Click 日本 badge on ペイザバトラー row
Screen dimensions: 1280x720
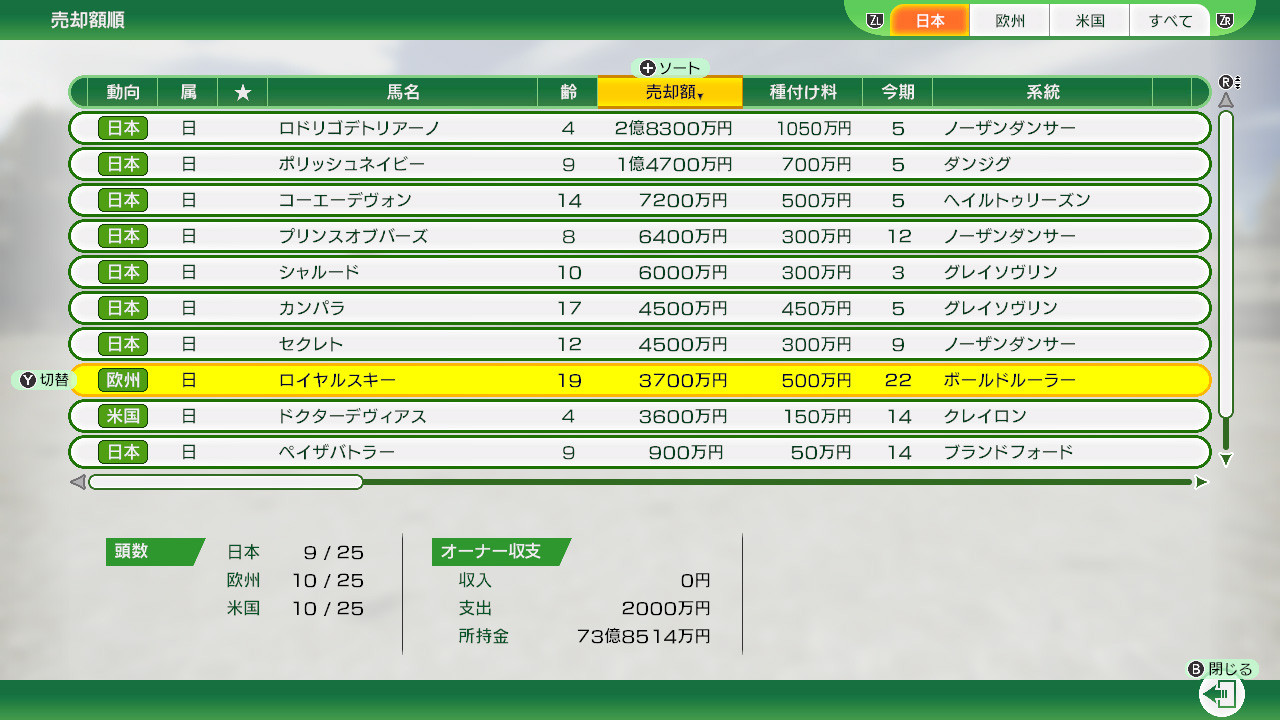(123, 452)
